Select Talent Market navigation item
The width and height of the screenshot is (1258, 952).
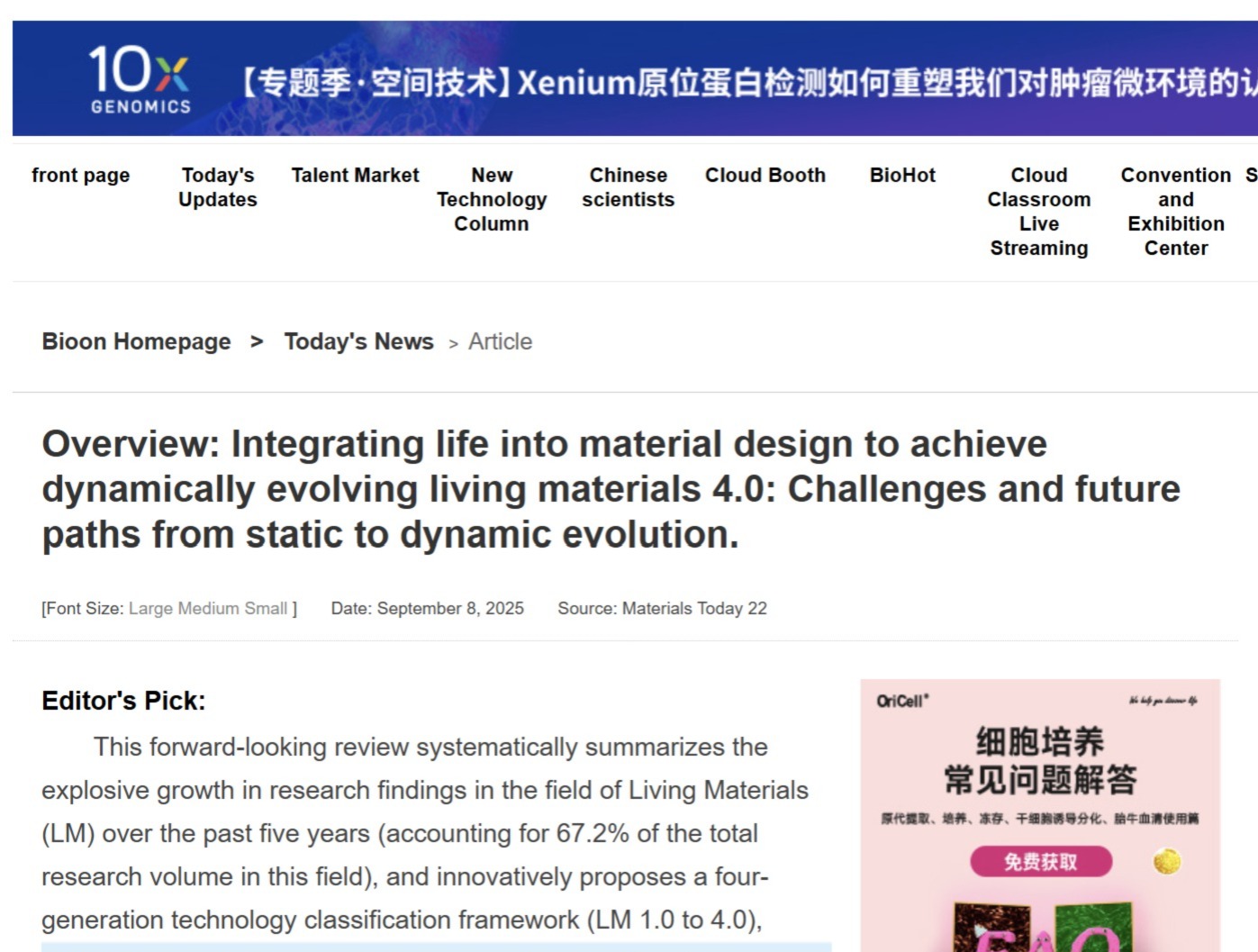[355, 176]
